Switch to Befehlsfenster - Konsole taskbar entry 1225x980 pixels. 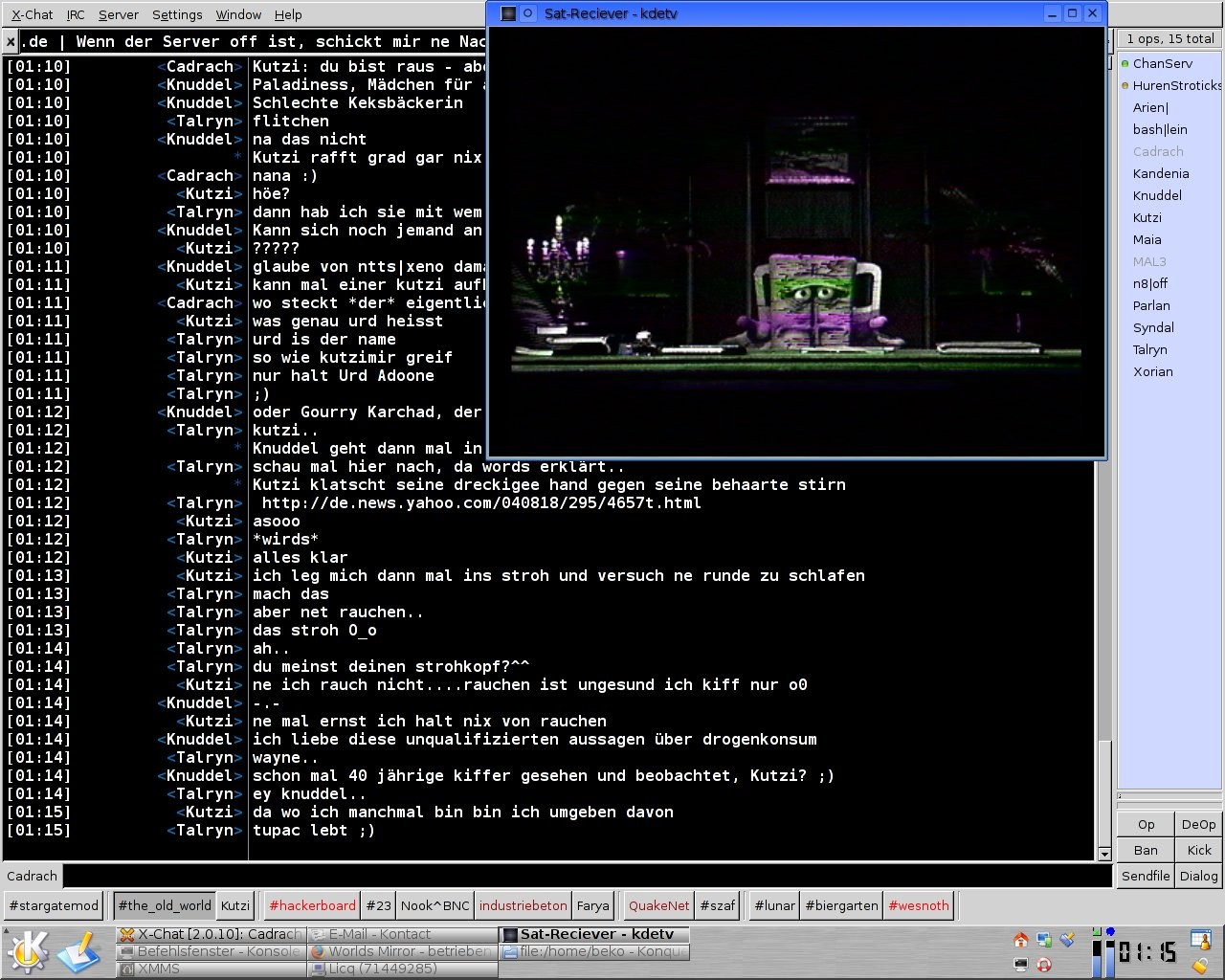[x=211, y=951]
